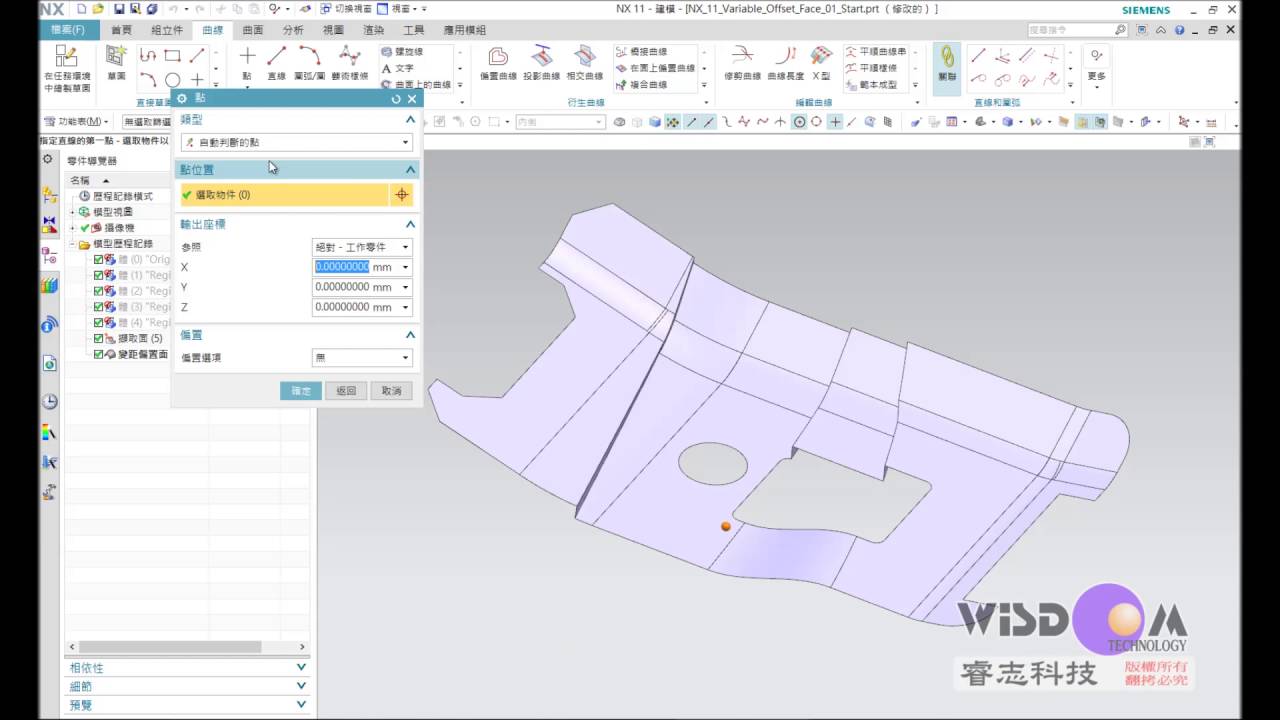The height and width of the screenshot is (720, 1280).
Task: Click the point constructor crosshair icon
Action: pos(401,195)
